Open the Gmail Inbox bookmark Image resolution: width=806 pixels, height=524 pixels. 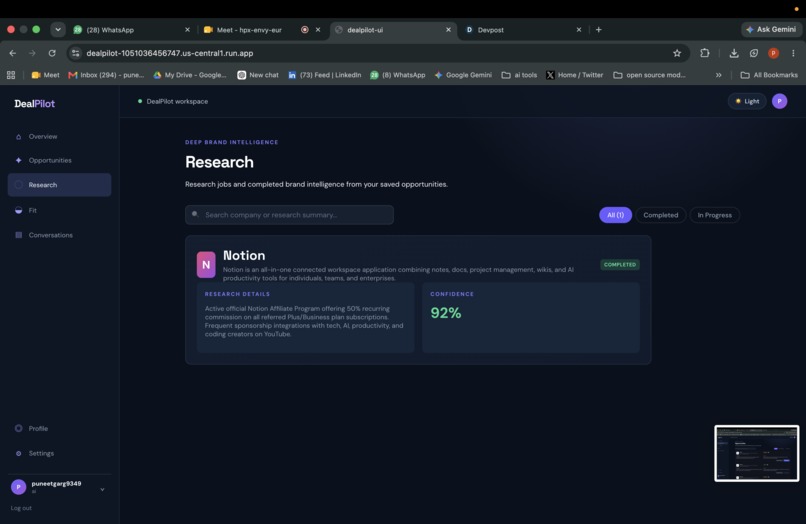(106, 75)
